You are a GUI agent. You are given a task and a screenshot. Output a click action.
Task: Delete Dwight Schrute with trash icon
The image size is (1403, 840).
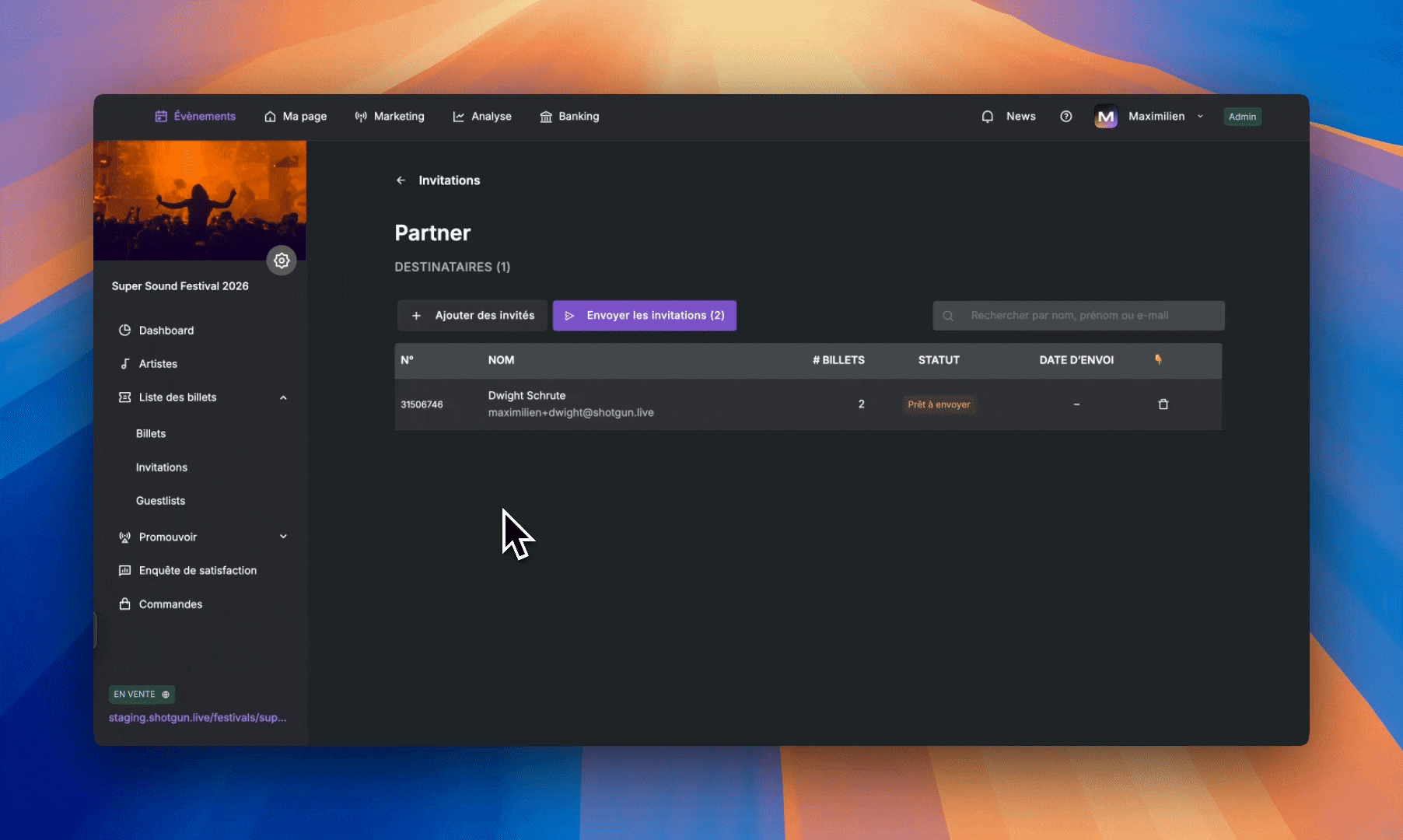1163,404
